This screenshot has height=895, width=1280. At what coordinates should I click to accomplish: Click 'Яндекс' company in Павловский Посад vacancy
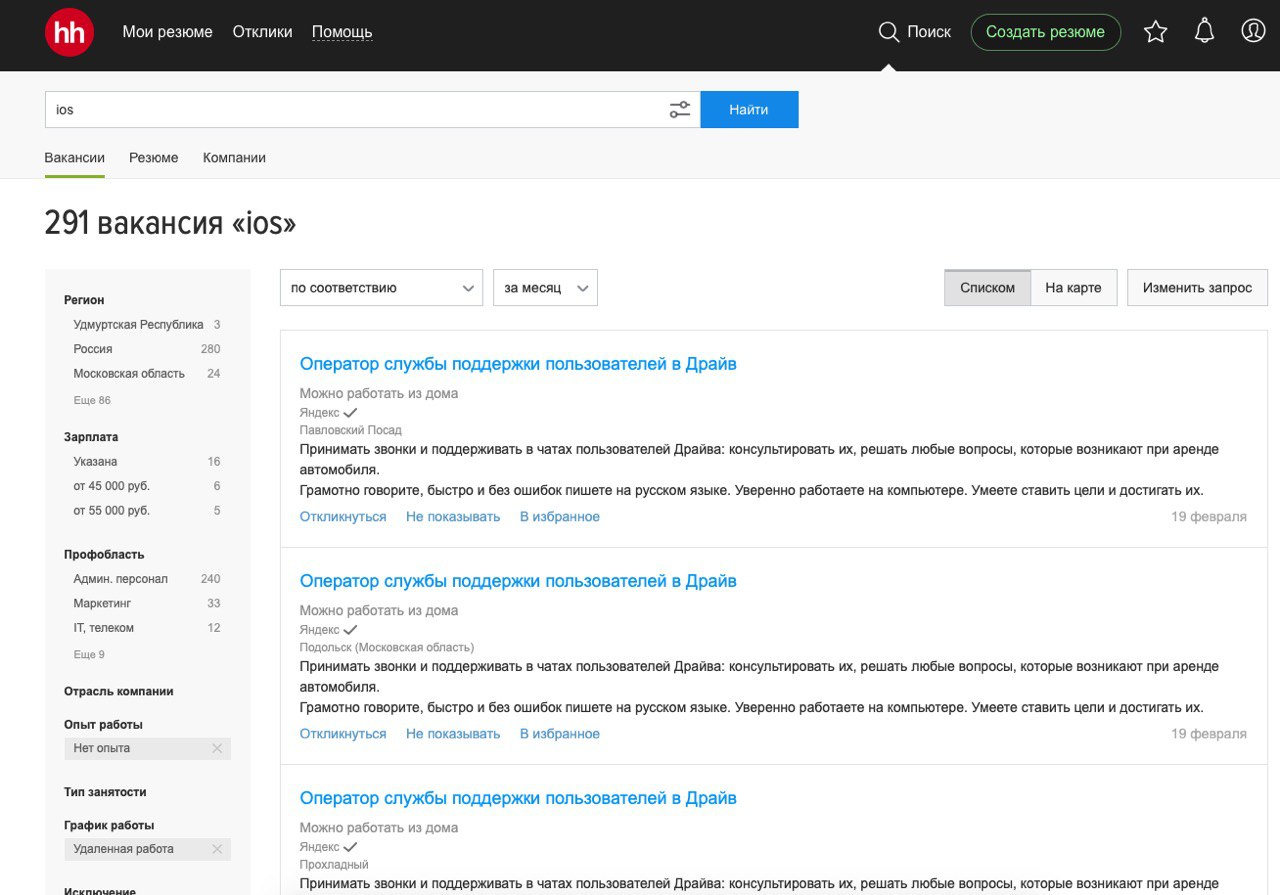pos(319,412)
